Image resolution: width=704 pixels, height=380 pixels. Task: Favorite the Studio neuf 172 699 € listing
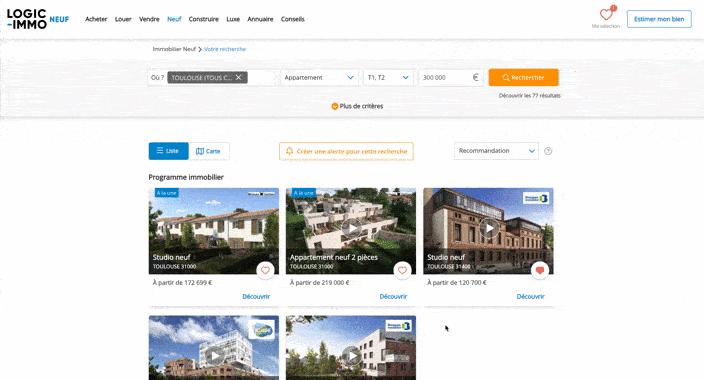point(265,270)
